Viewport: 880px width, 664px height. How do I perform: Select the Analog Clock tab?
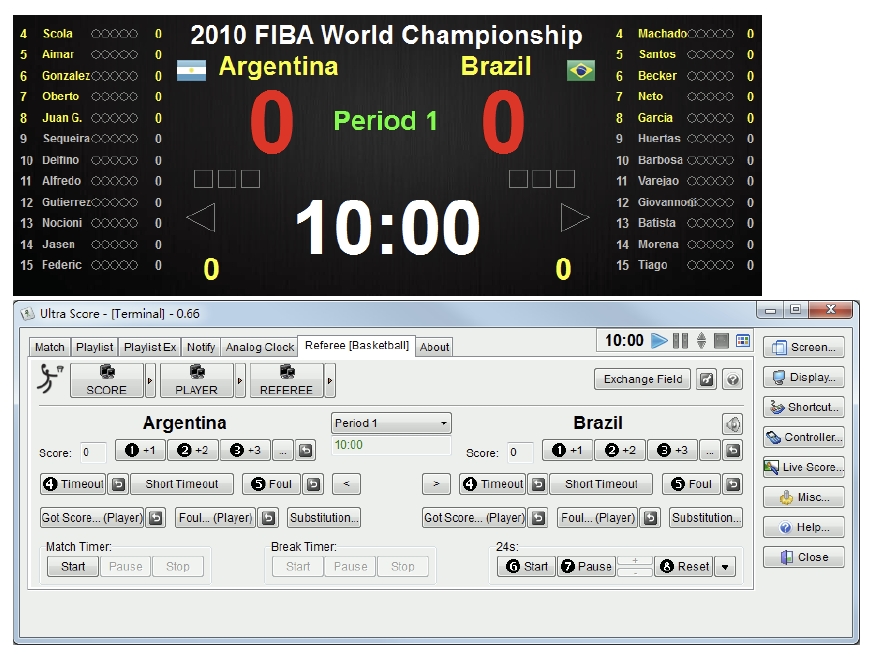(259, 347)
